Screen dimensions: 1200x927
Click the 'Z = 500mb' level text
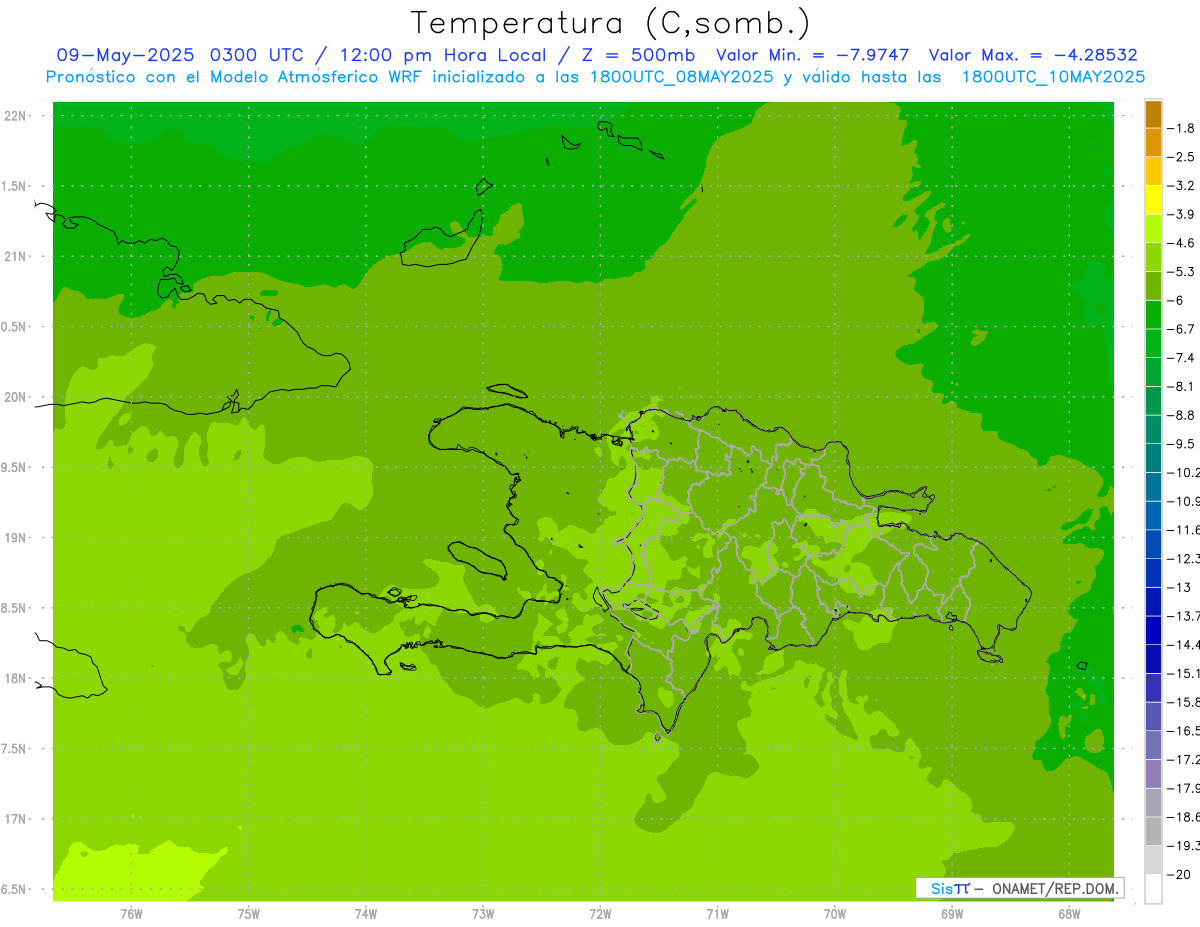pyautogui.click(x=636, y=56)
